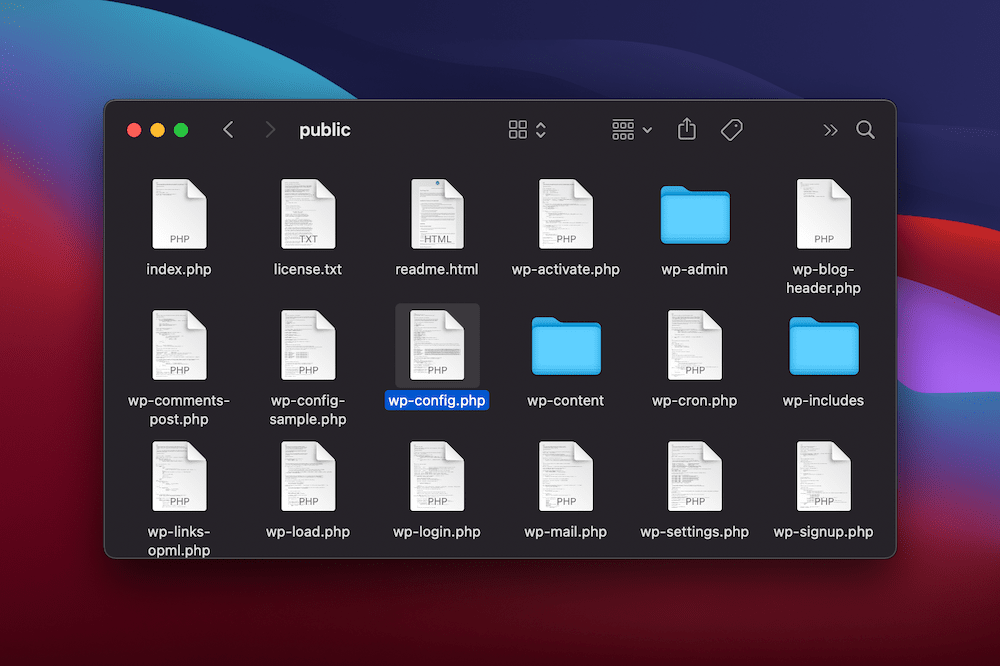
Task: Click the wp-login.php label text
Action: pyautogui.click(x=437, y=532)
